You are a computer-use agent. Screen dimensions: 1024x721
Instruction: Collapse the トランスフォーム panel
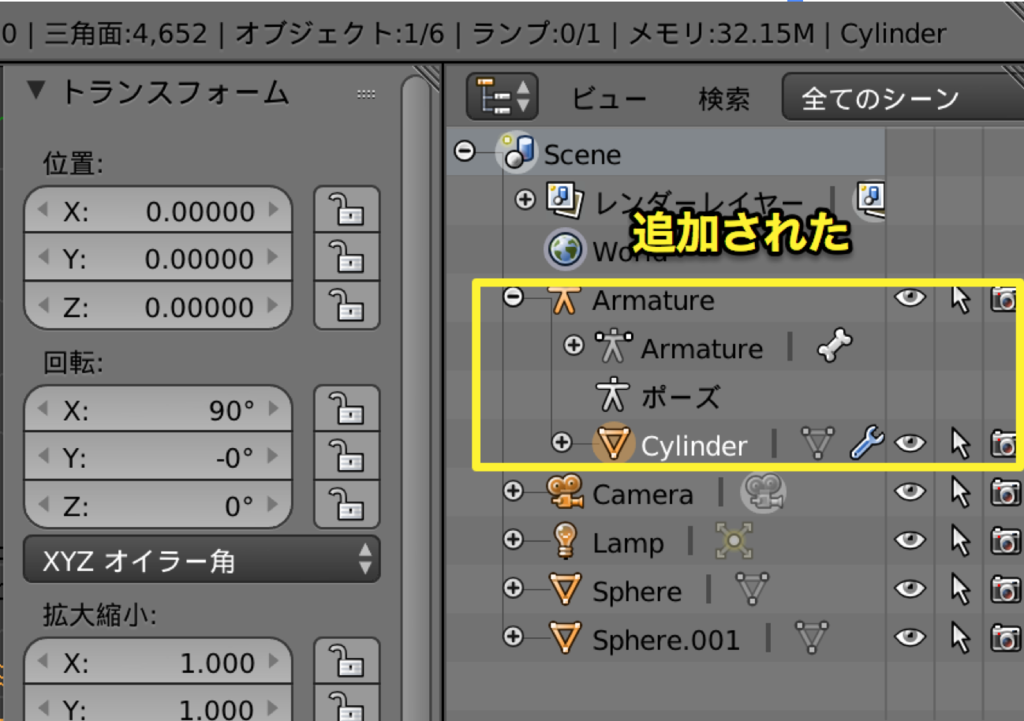click(x=37, y=91)
